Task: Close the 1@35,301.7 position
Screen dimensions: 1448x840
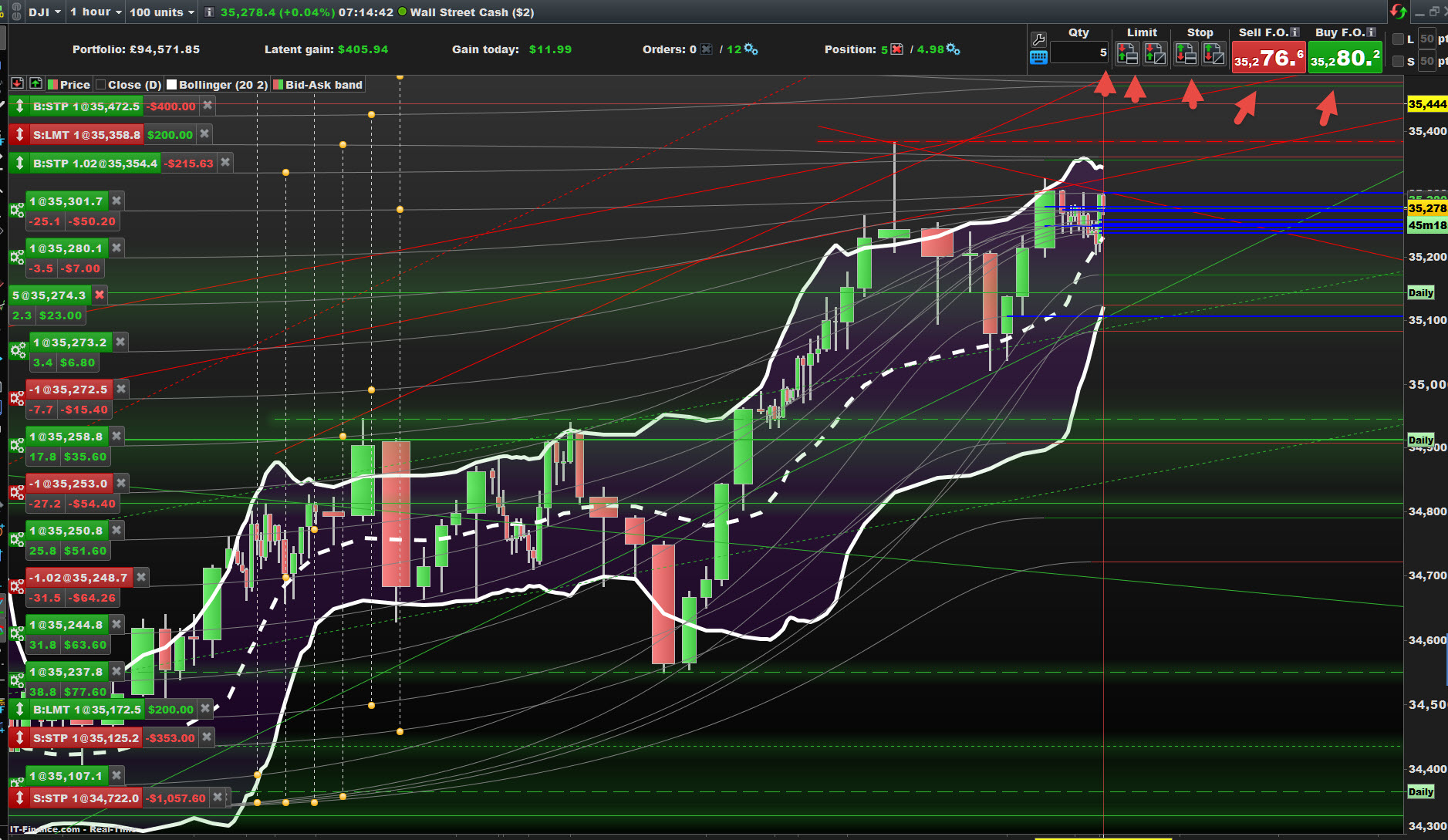Action: (x=116, y=201)
